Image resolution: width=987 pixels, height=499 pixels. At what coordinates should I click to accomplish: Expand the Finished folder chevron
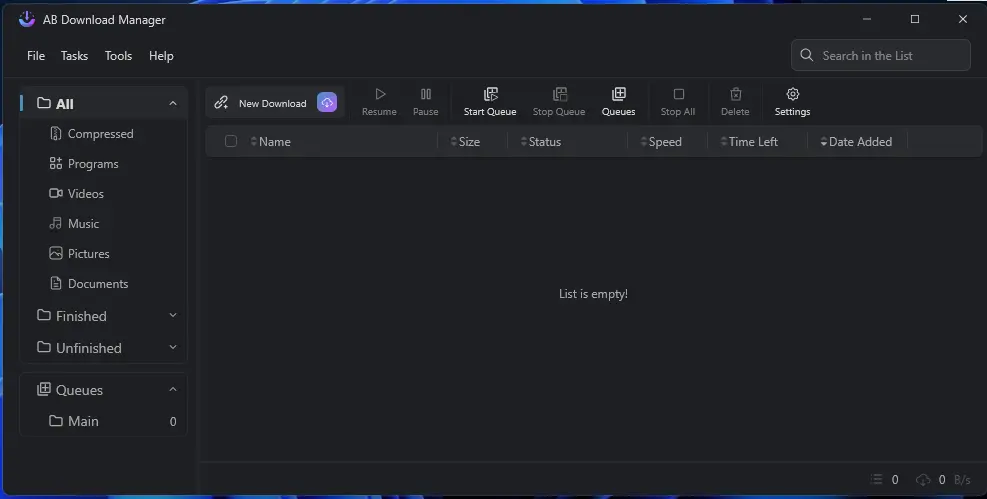pyautogui.click(x=173, y=315)
